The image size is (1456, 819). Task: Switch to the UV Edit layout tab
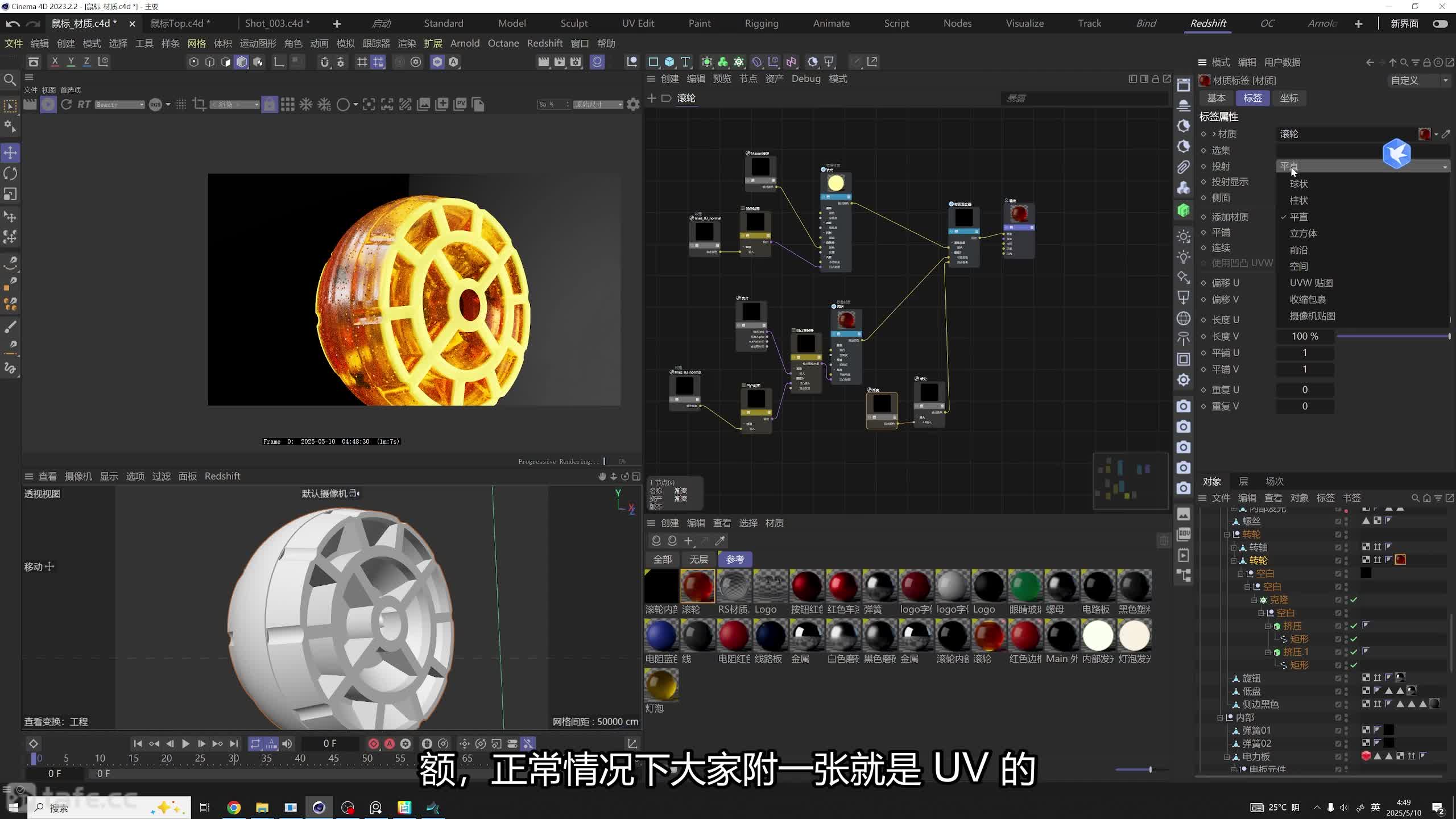(x=638, y=23)
